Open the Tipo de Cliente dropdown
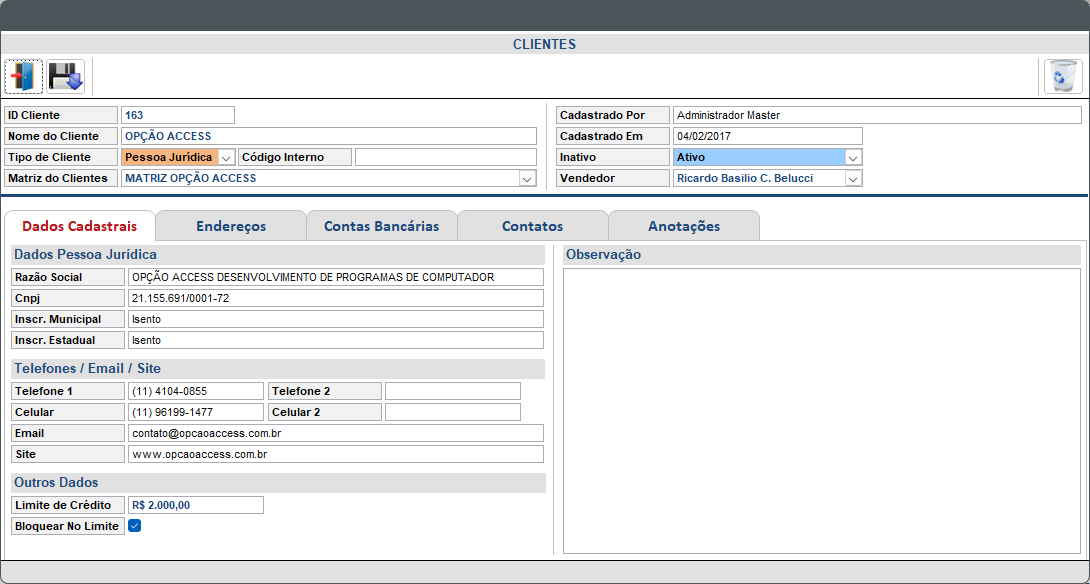This screenshot has width=1090, height=584. point(226,158)
